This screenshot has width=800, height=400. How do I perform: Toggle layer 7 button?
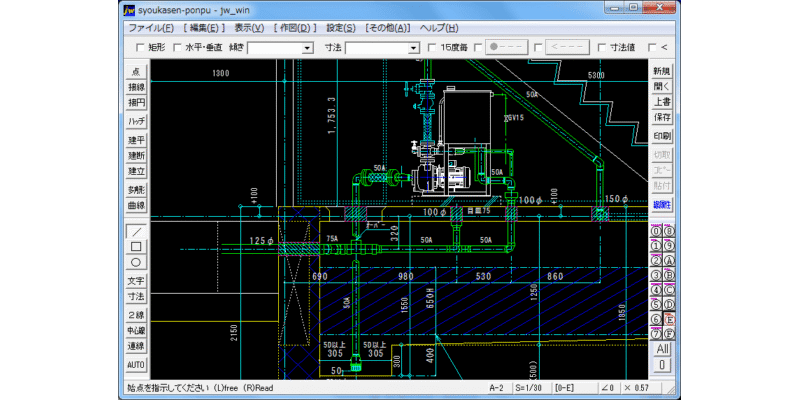656,334
